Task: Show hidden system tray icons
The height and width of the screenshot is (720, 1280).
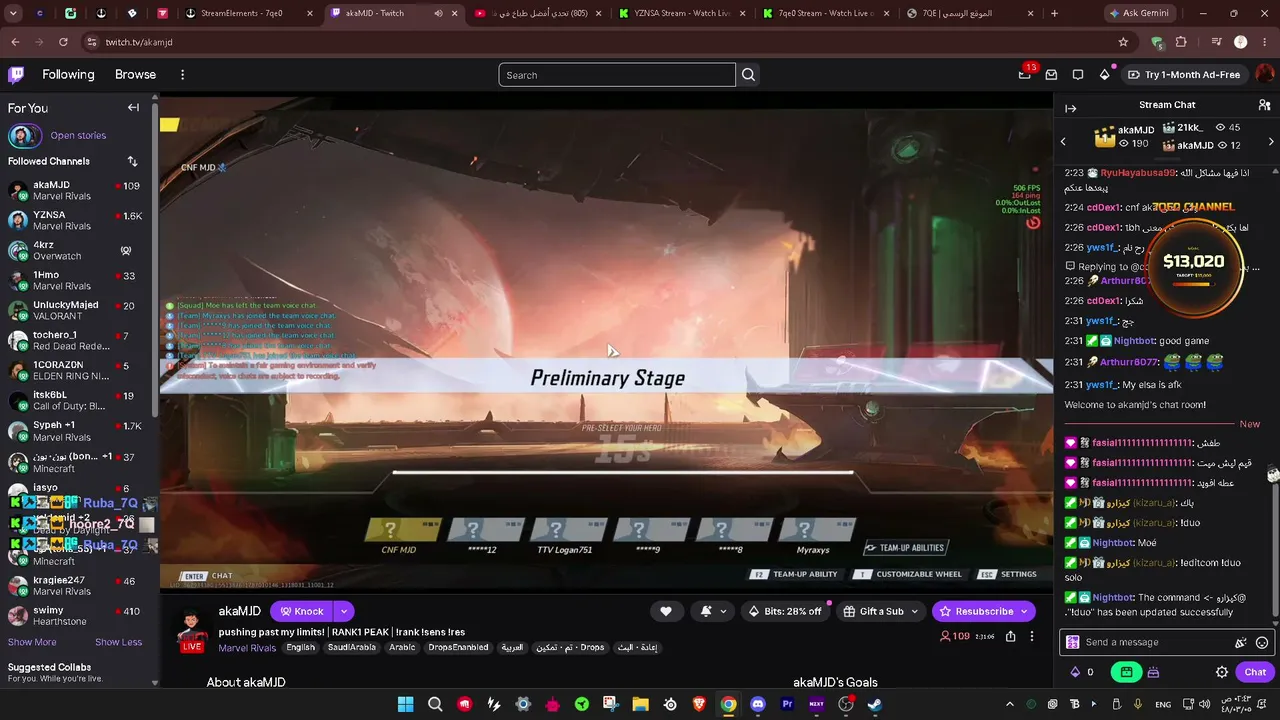Action: (1009, 704)
